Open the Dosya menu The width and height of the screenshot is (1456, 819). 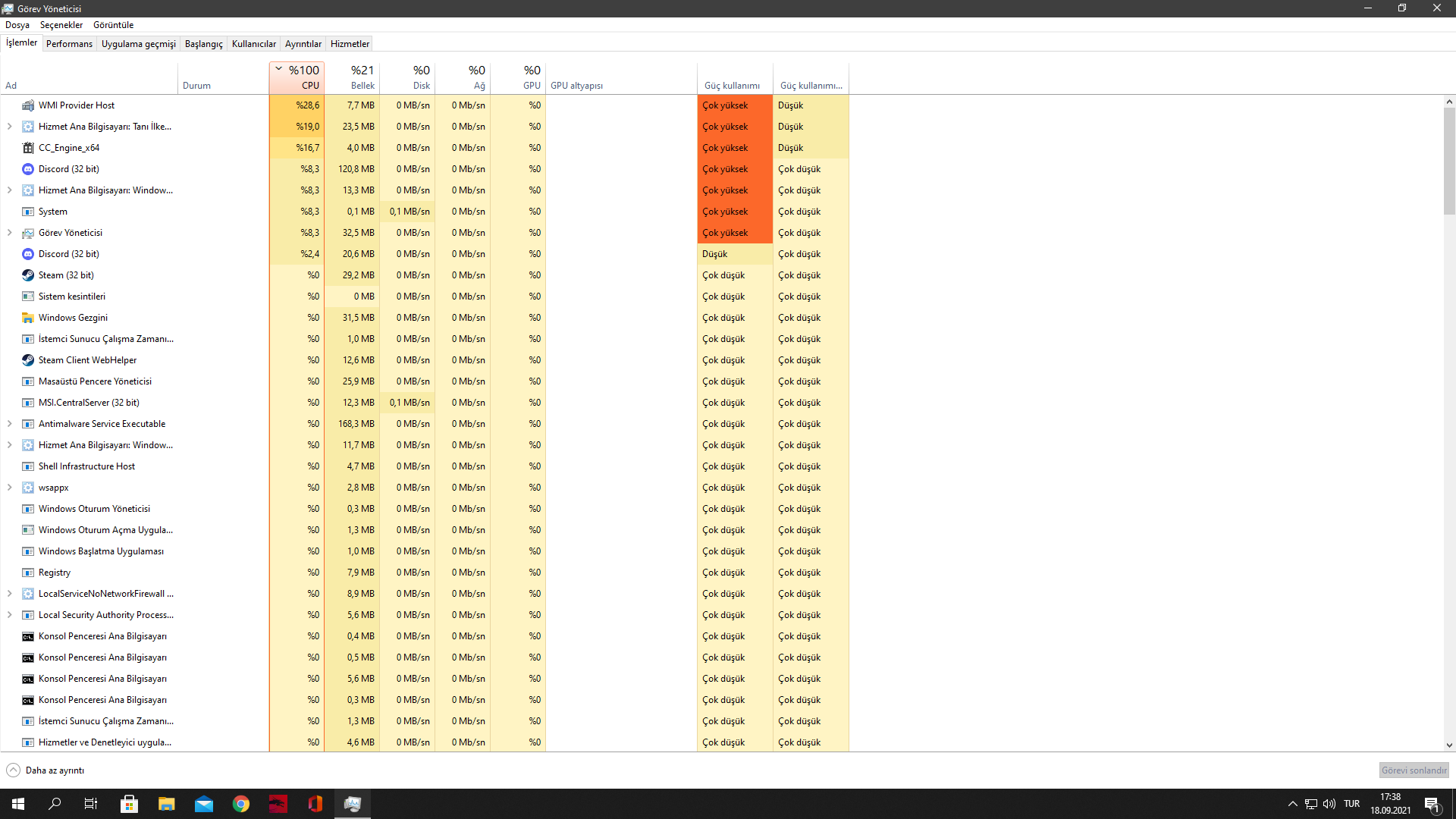17,24
